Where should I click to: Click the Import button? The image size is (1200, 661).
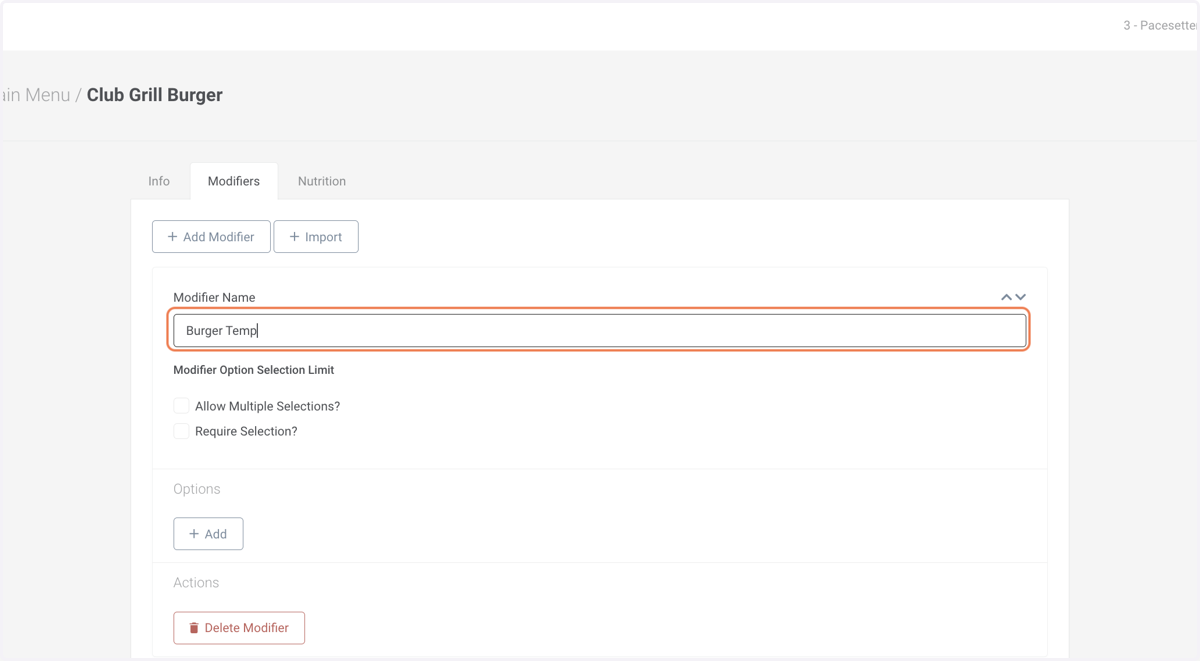tap(316, 237)
